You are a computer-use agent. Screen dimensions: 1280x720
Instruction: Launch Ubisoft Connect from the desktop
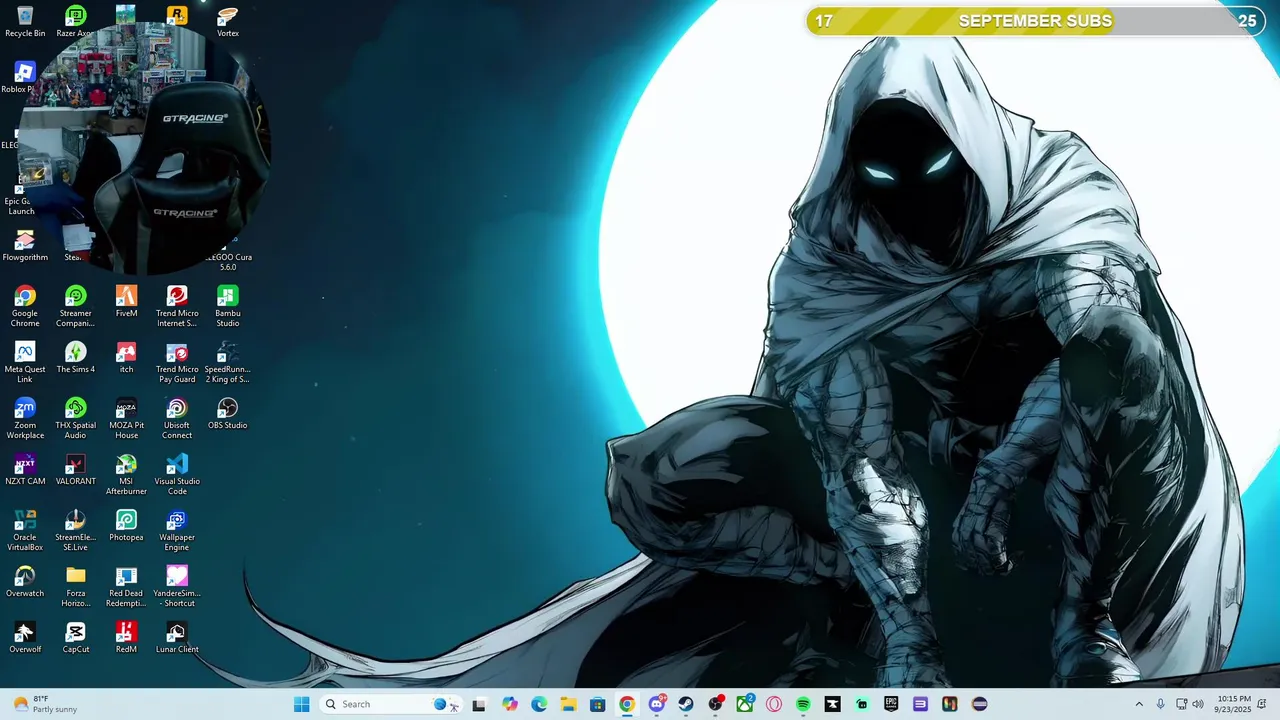[177, 418]
